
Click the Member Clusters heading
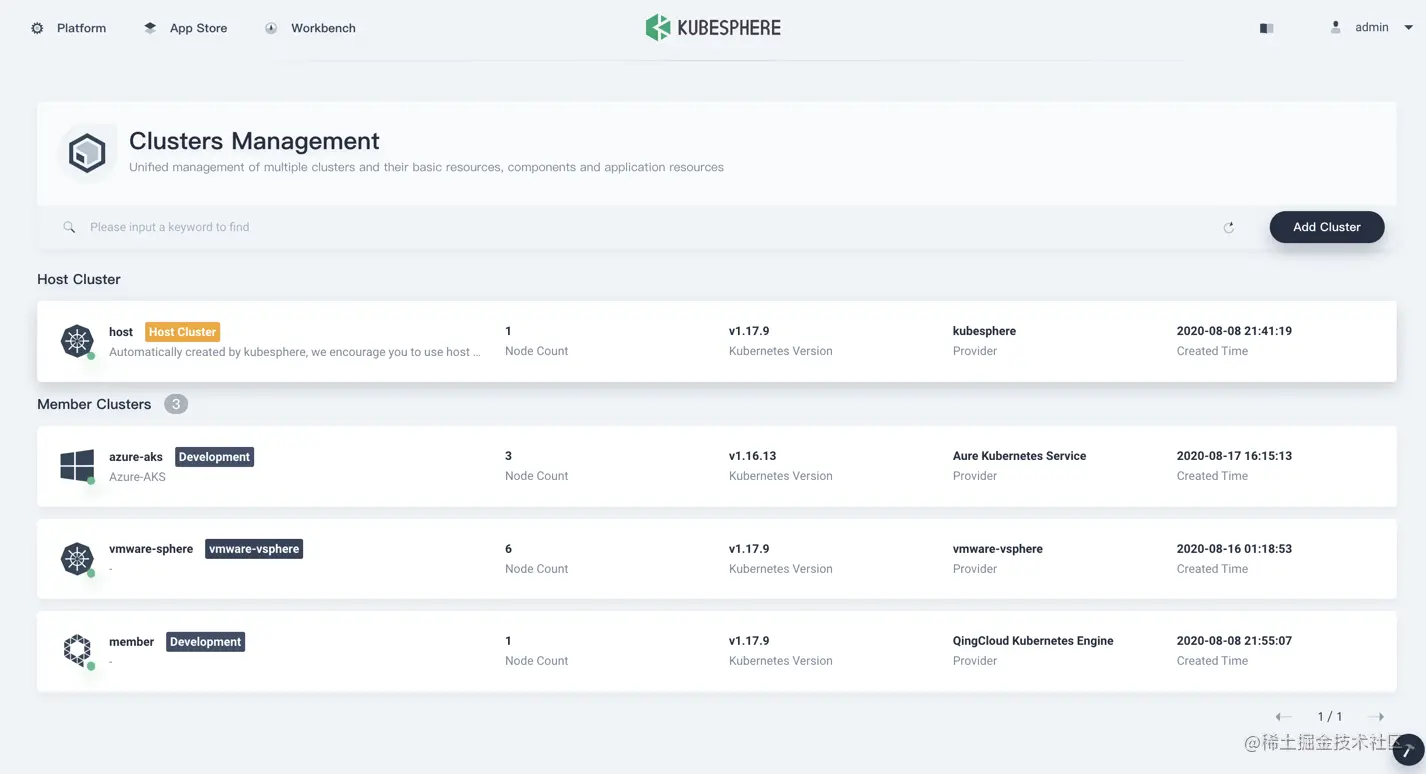pyautogui.click(x=94, y=404)
